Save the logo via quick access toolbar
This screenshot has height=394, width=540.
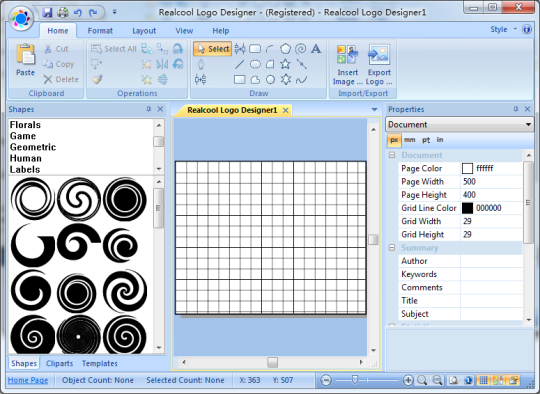47,13
